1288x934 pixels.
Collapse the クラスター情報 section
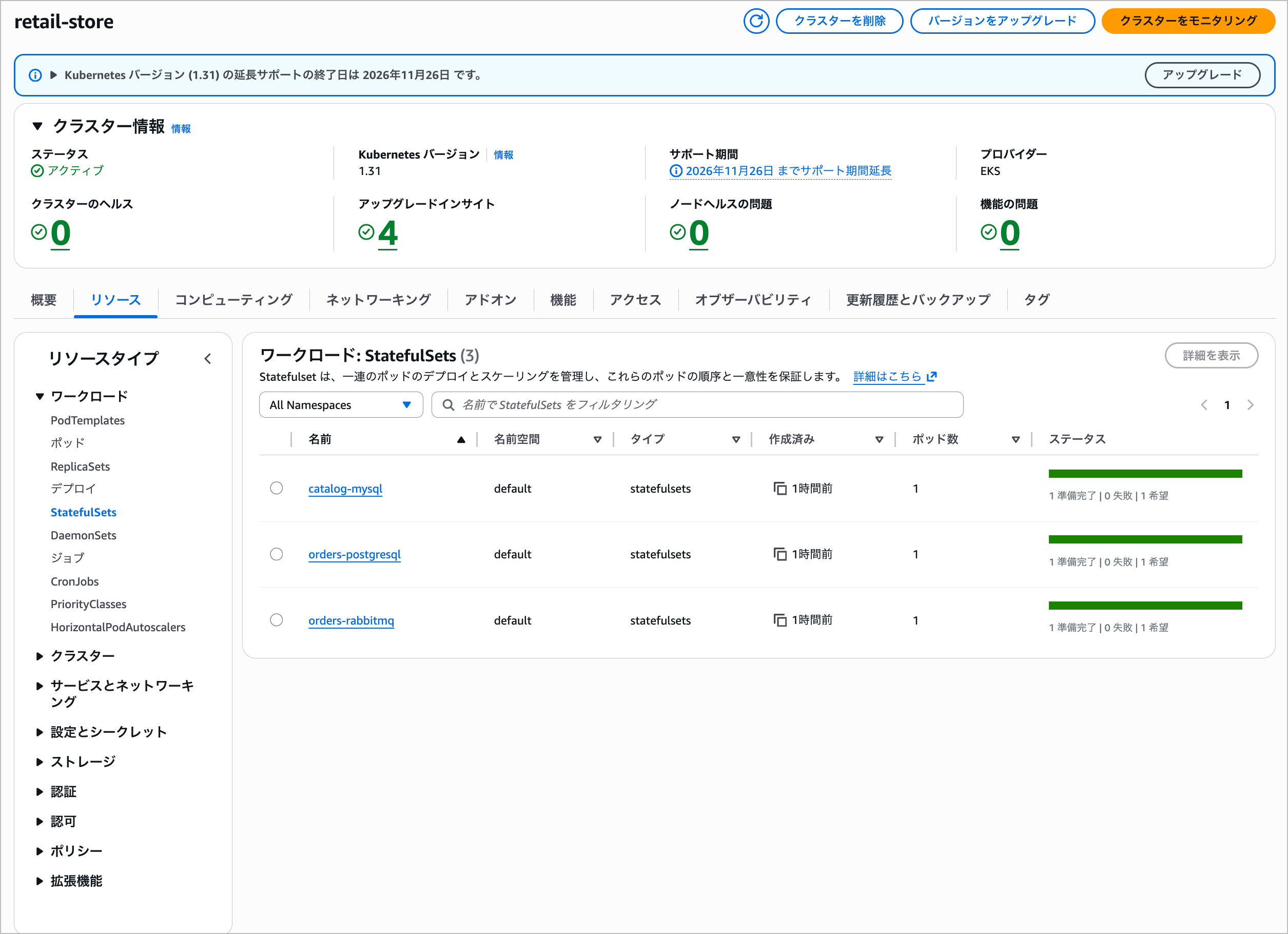coord(37,126)
